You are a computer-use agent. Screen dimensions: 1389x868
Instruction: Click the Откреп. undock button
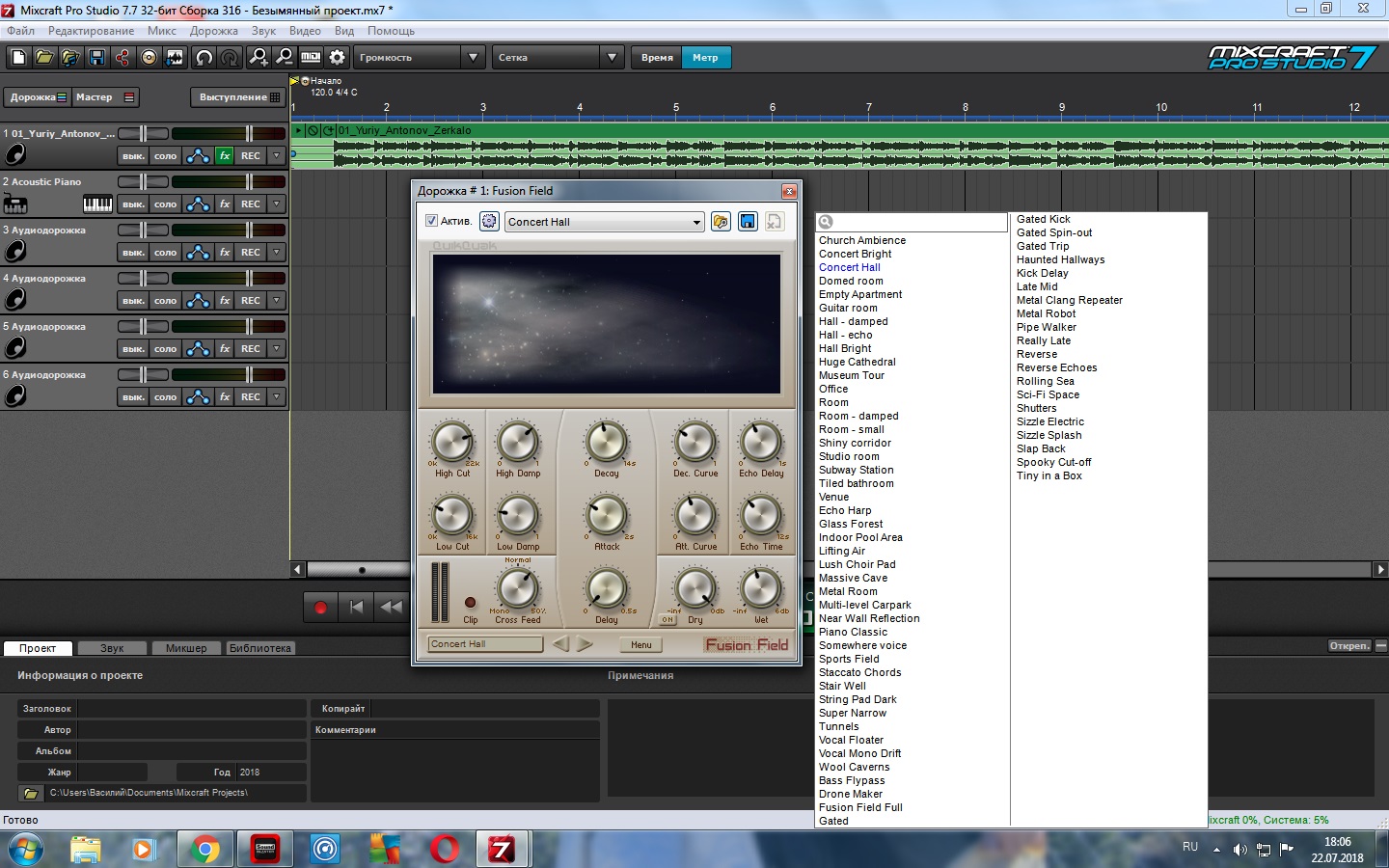tap(1349, 646)
